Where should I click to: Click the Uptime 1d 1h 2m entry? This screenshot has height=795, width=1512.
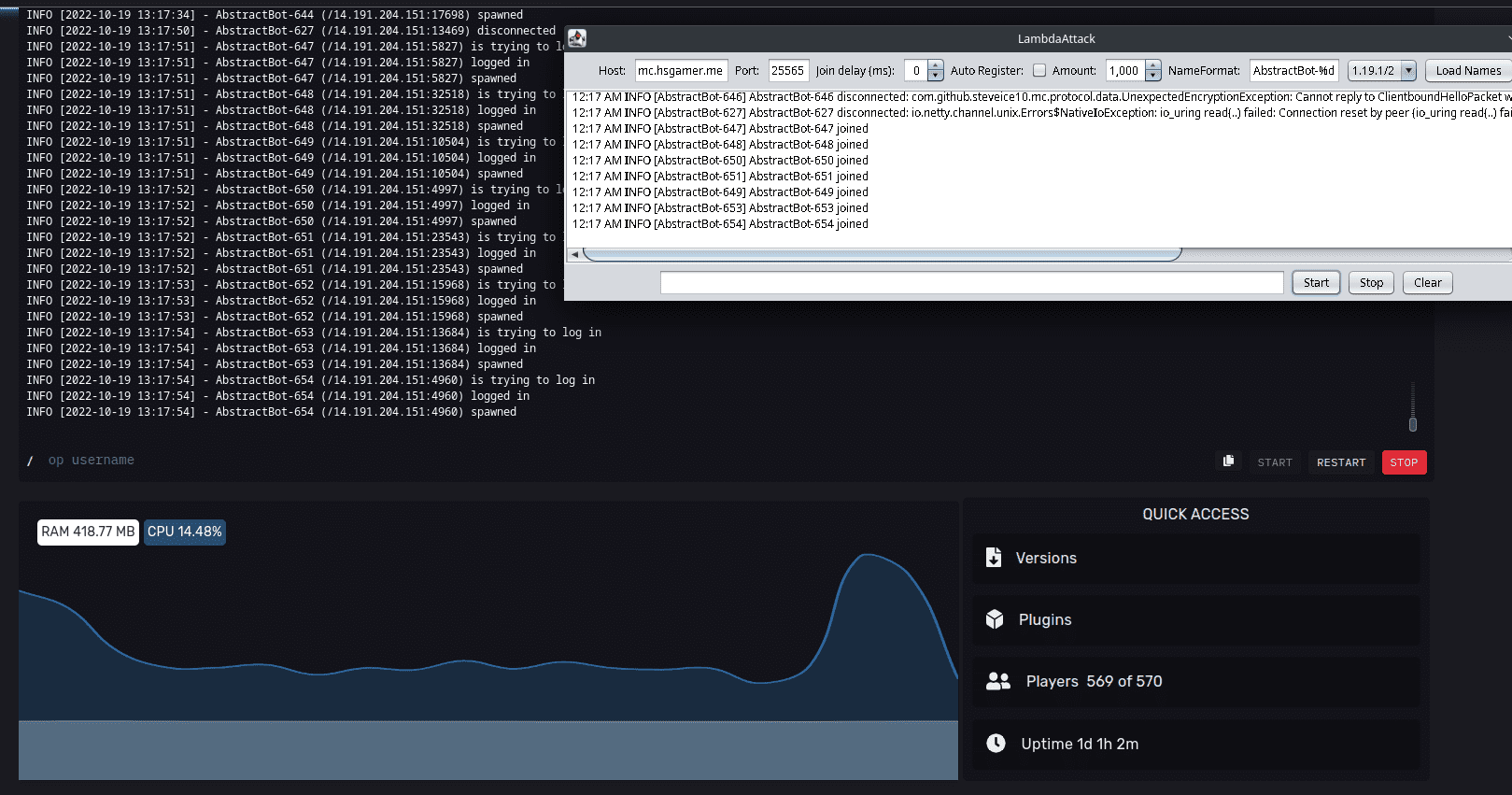click(1195, 744)
